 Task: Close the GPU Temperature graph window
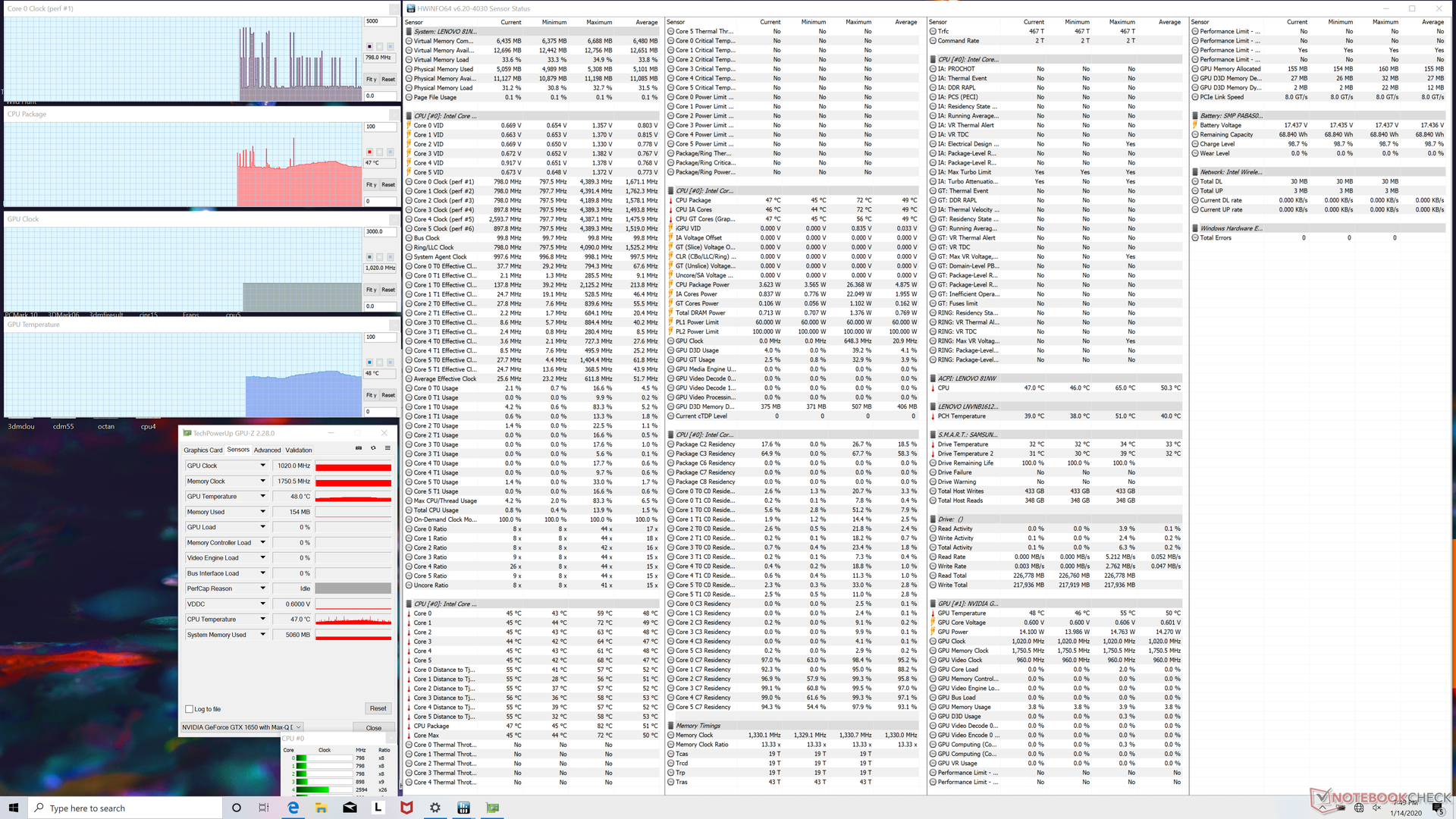click(394, 325)
